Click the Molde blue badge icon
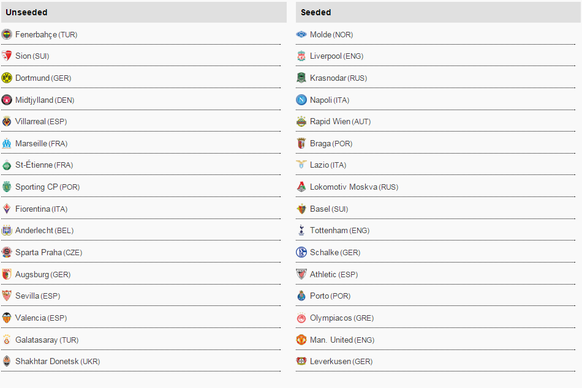Screen dimensions: 582x388 (301, 35)
